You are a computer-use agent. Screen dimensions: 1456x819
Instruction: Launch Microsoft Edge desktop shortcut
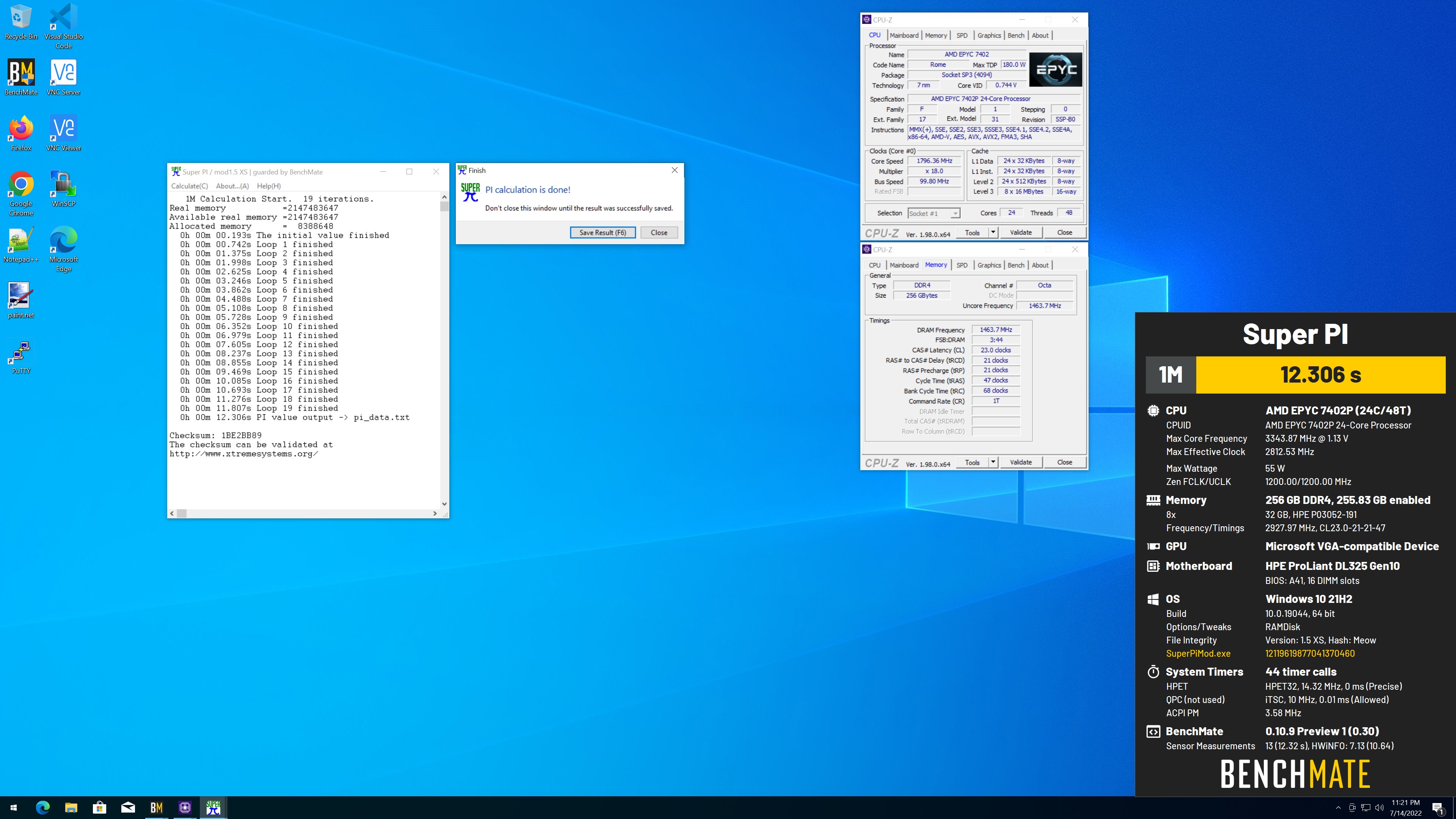[63, 249]
